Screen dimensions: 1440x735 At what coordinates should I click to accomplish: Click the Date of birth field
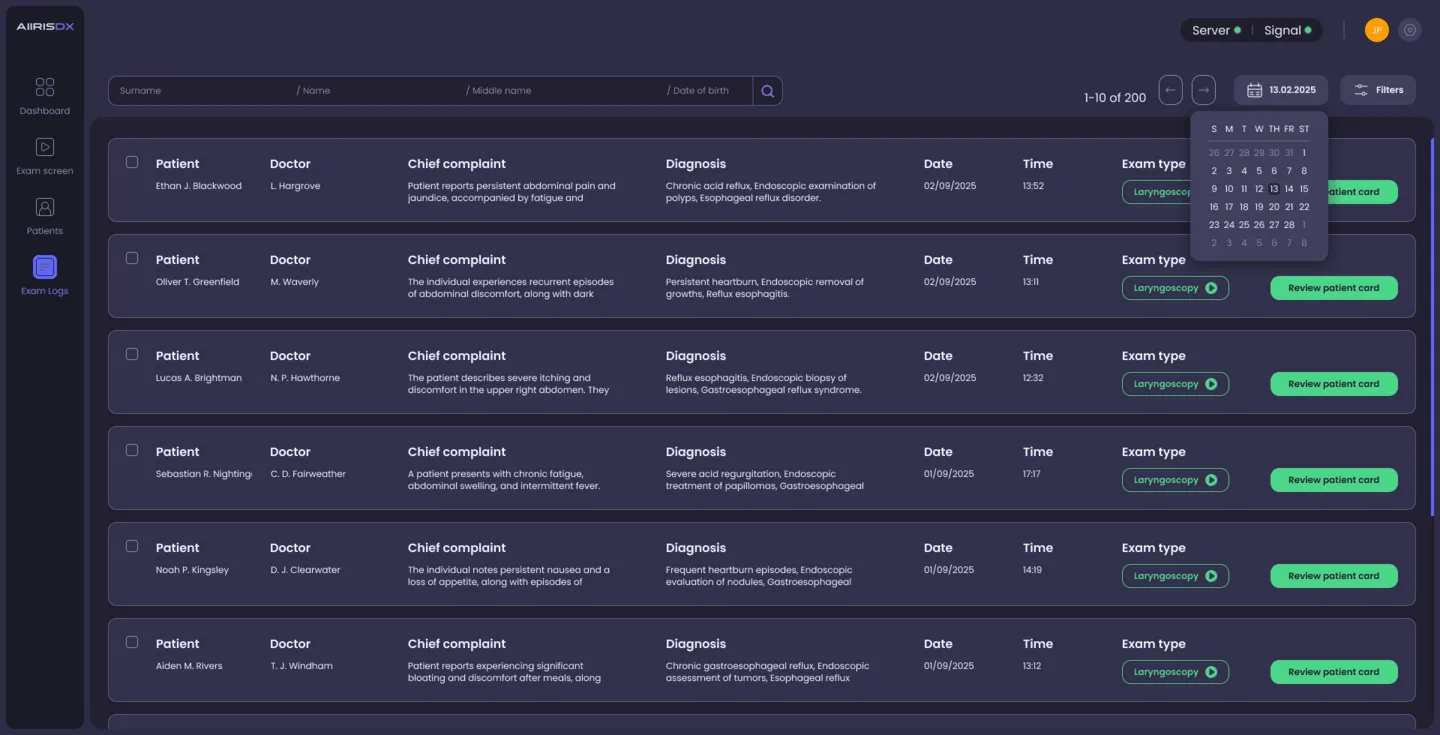[709, 91]
